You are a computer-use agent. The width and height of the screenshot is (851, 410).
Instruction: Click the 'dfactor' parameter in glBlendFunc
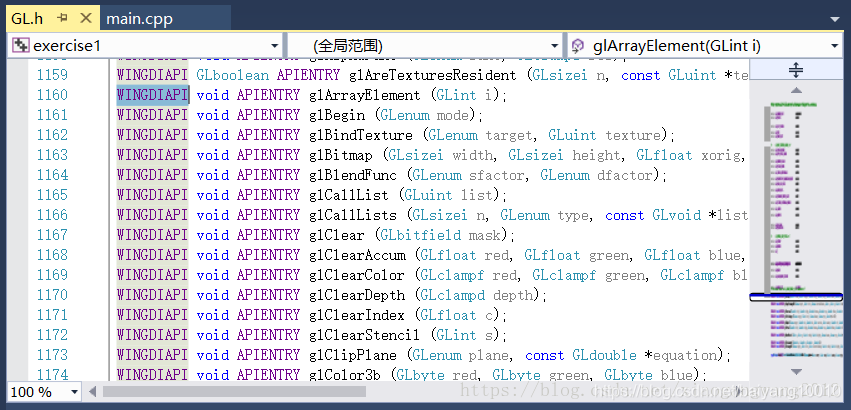(624, 175)
